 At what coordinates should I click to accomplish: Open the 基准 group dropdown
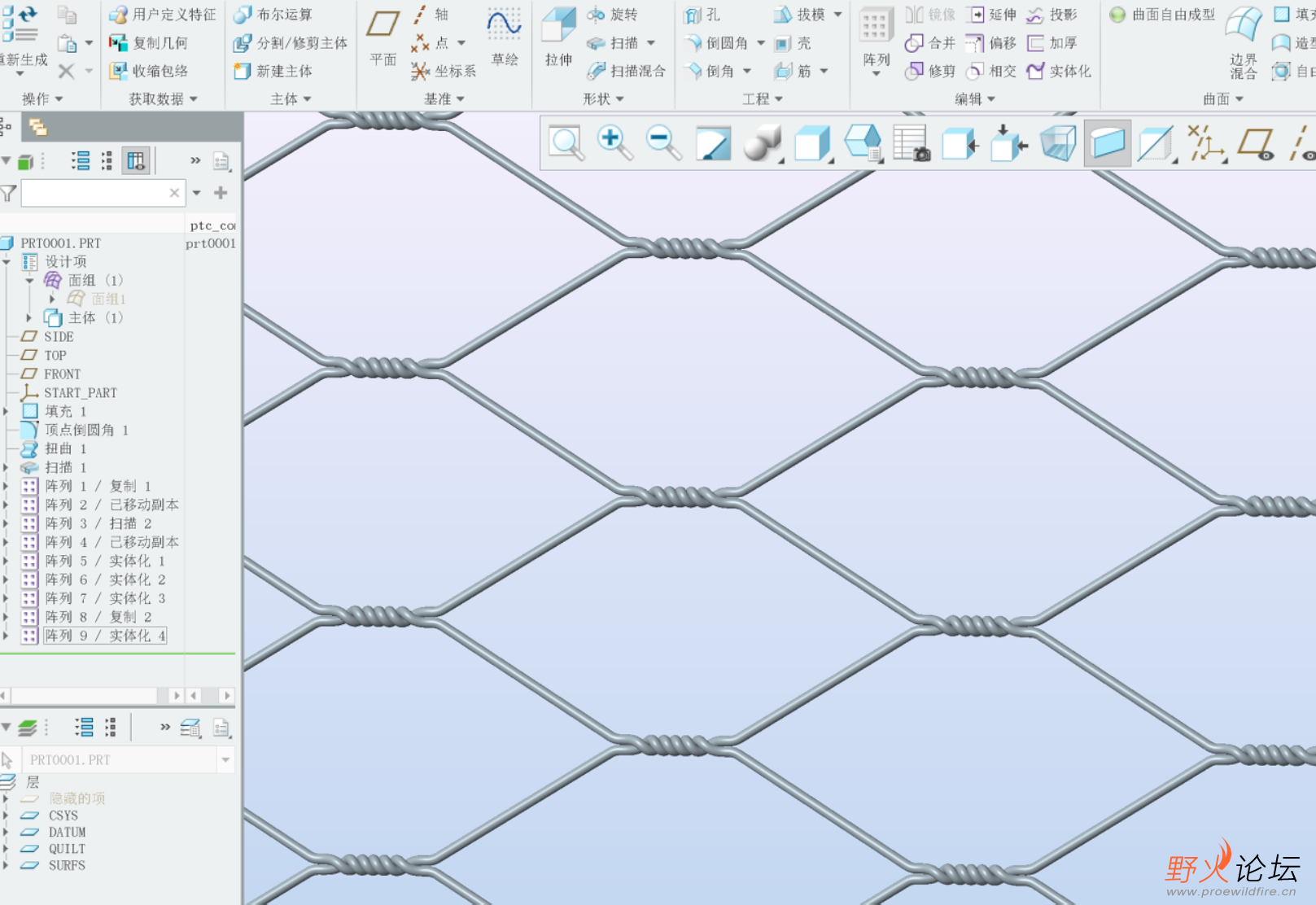click(444, 99)
